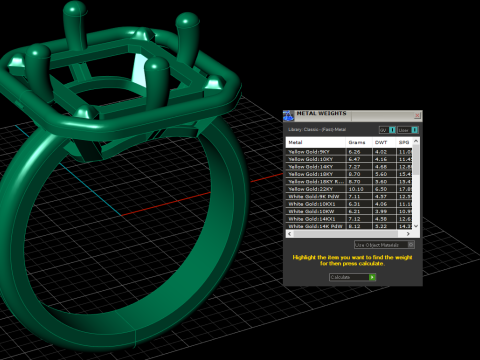Enable the Use Object Materials checkbox
The height and width of the screenshot is (360, 480).
tap(411, 245)
